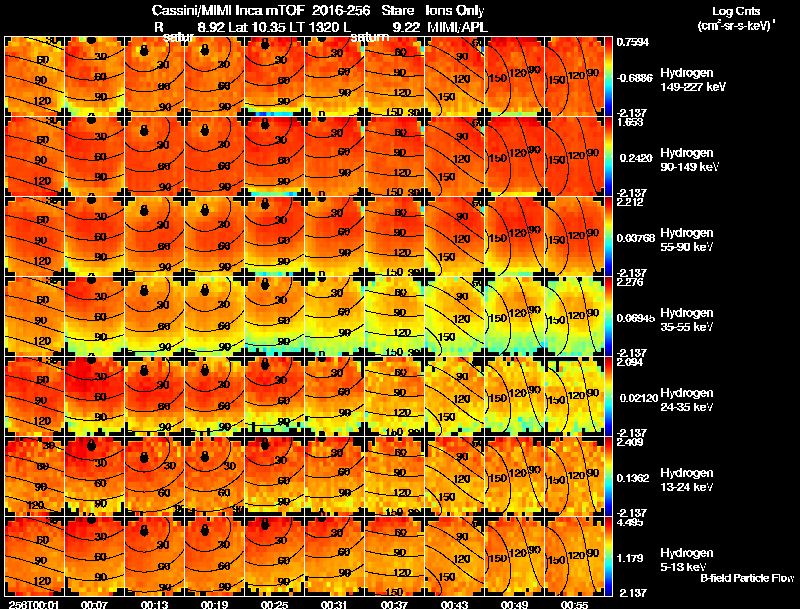This screenshot has width=800, height=609.
Task: Select the 24-35 keV image at 00:19
Action: click(214, 396)
